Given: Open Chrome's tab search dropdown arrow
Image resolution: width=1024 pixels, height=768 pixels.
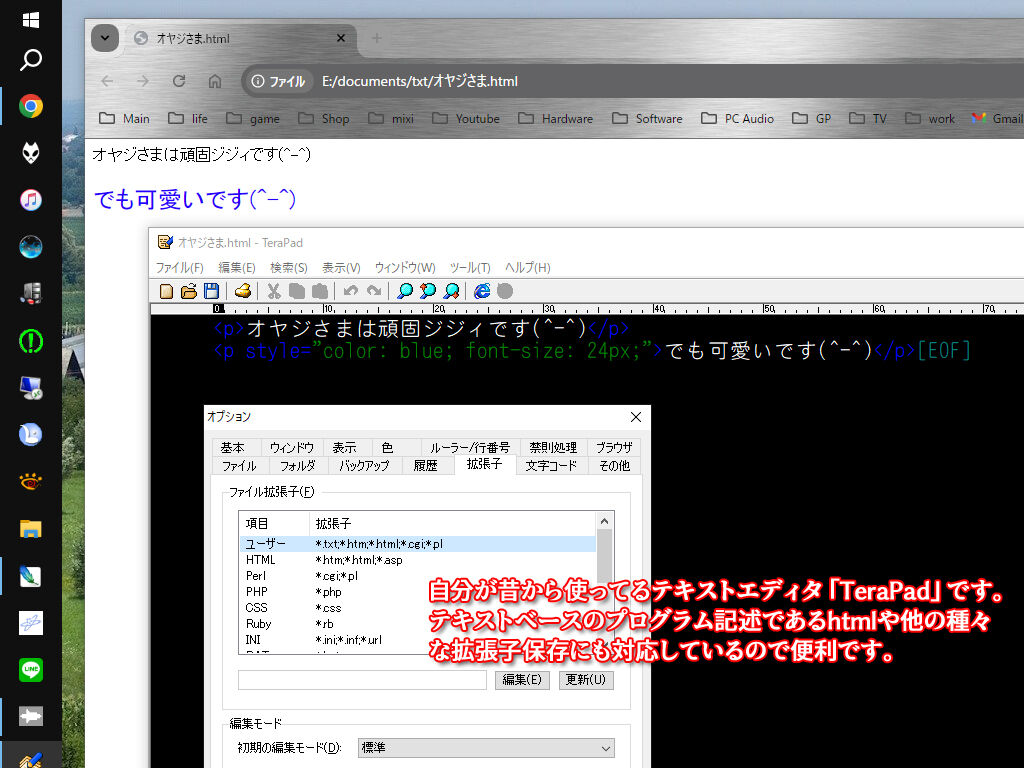Looking at the screenshot, I should point(105,38).
